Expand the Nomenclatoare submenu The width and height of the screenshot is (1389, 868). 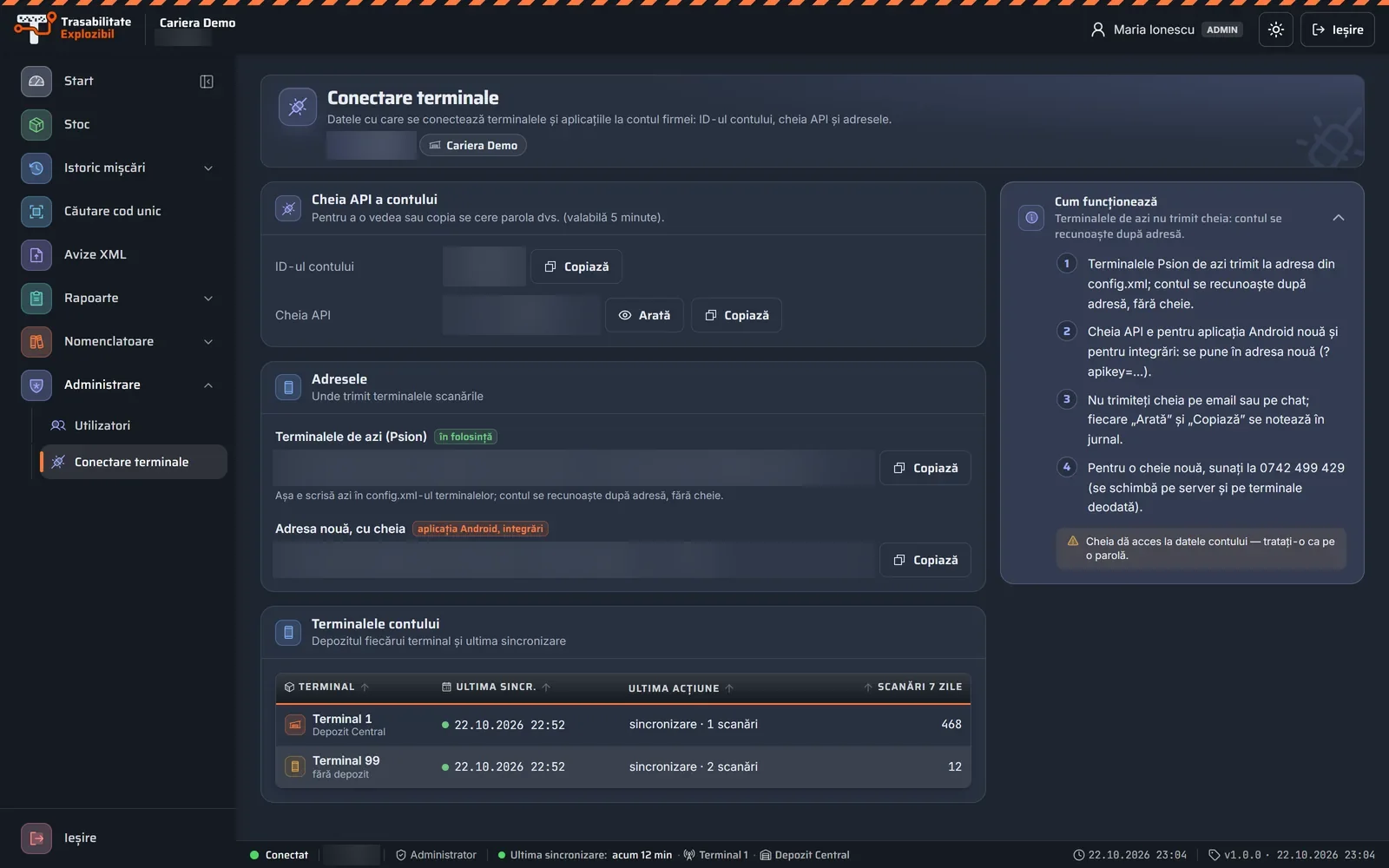point(118,341)
